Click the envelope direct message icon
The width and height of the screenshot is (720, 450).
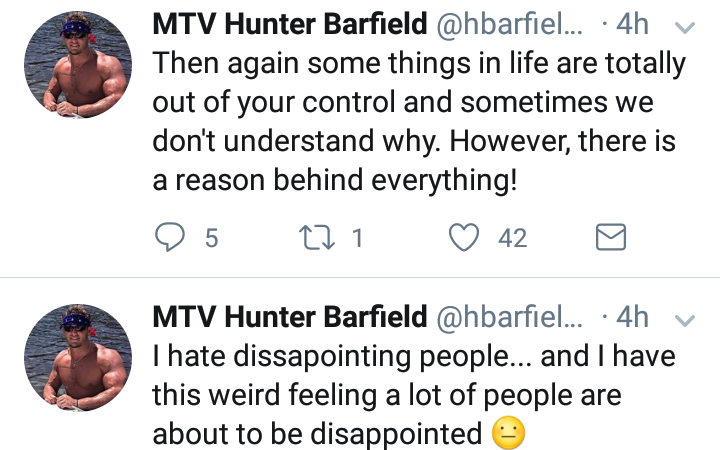point(611,237)
